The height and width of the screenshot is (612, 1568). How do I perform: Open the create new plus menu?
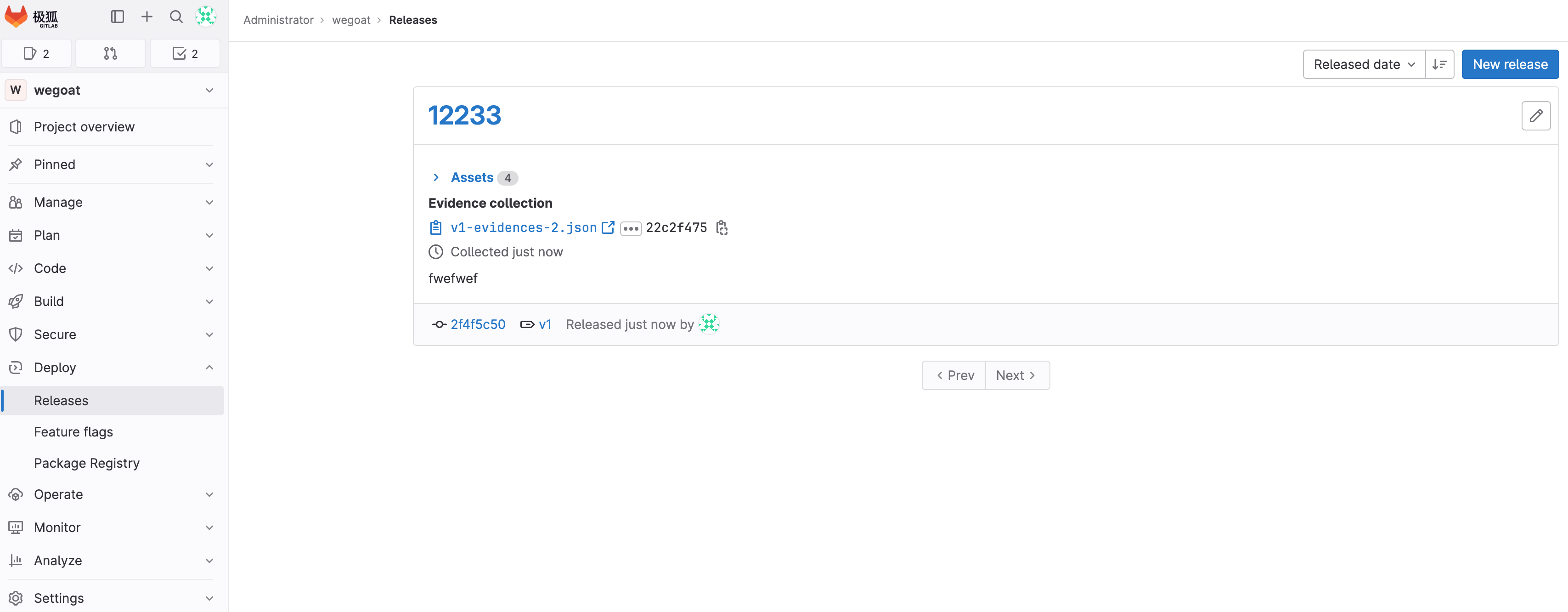tap(147, 17)
